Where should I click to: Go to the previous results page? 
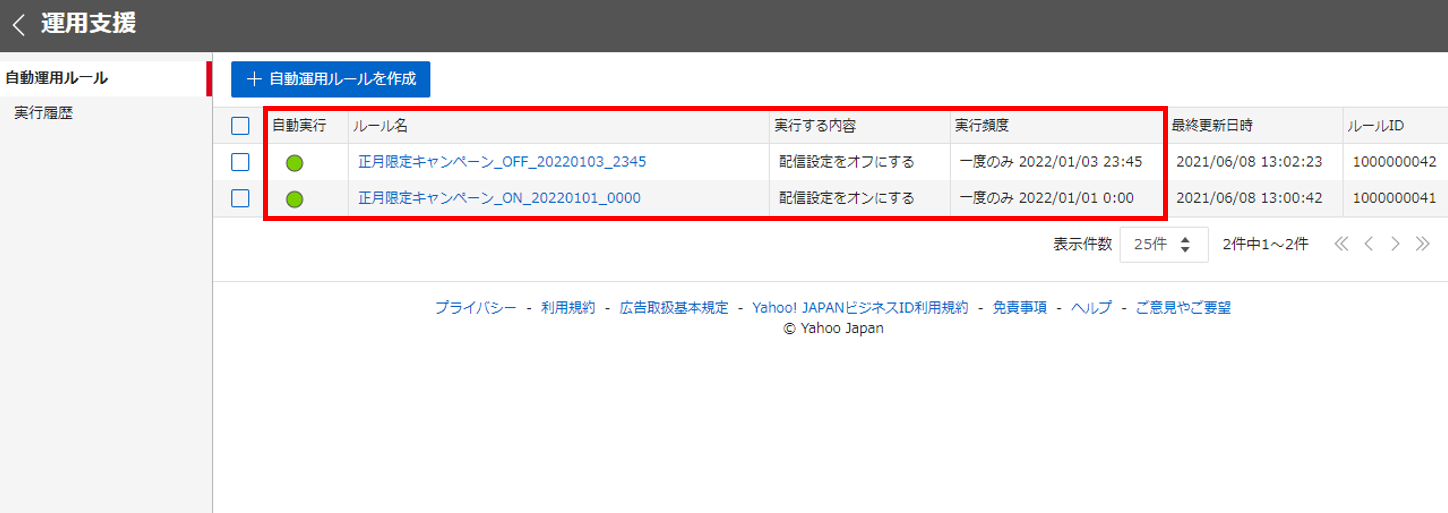tap(1369, 244)
